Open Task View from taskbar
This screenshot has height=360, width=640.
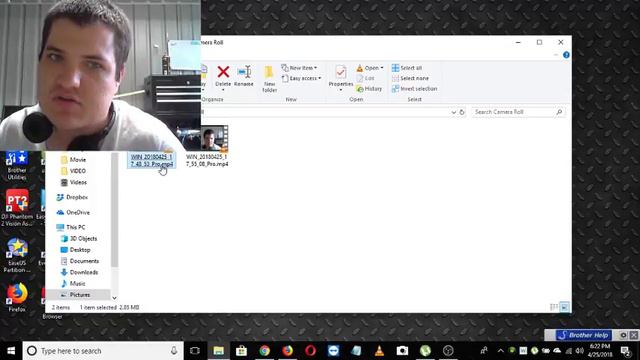(195, 351)
